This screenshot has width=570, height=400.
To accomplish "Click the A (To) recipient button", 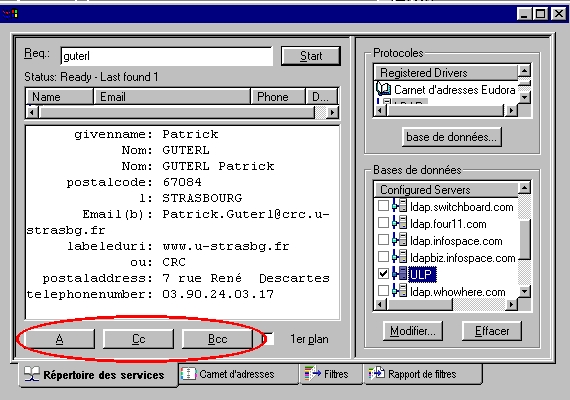I will click(x=60, y=339).
